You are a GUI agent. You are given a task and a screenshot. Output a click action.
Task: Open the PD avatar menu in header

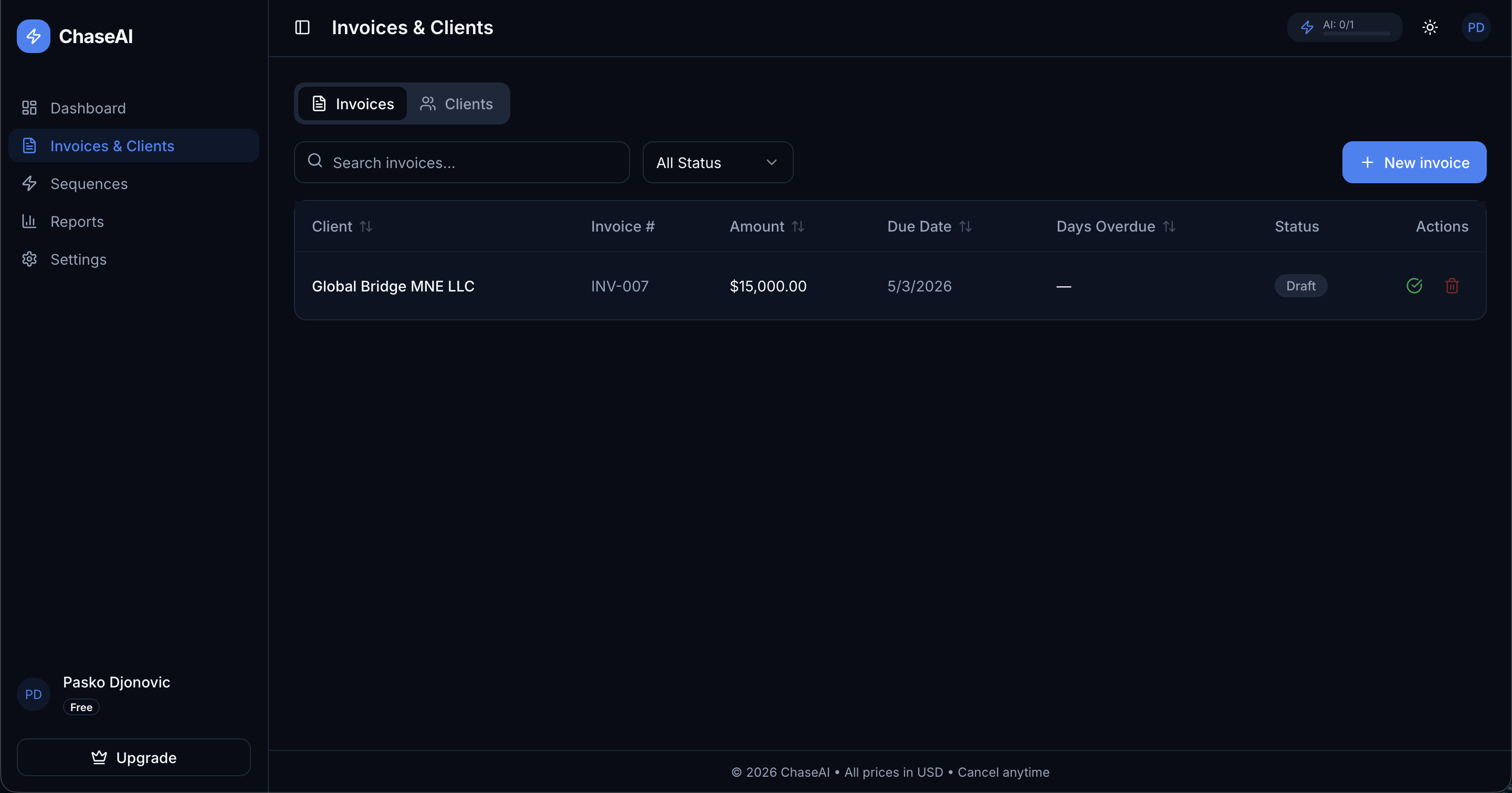[1476, 28]
